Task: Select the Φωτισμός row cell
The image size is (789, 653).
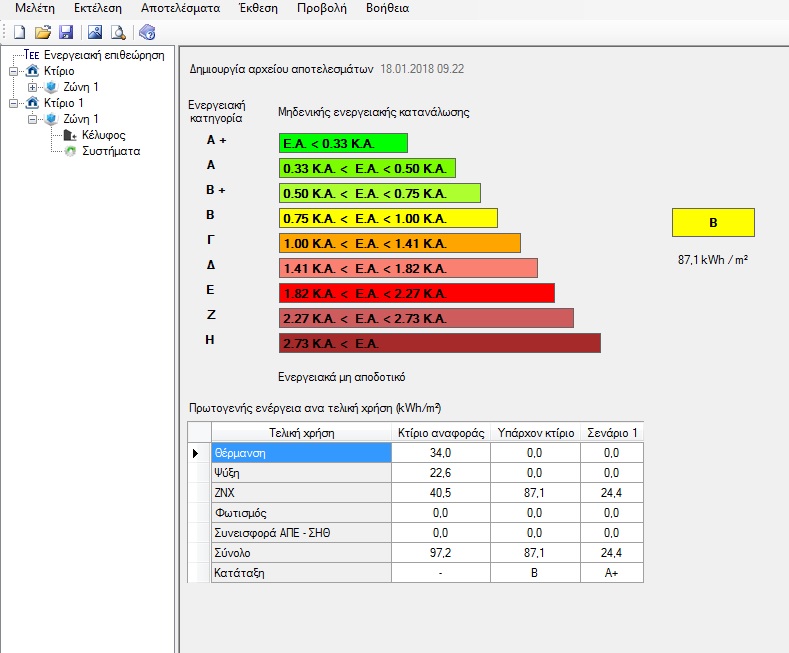Action: pos(301,513)
